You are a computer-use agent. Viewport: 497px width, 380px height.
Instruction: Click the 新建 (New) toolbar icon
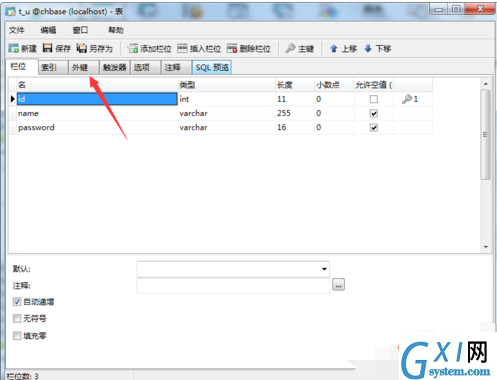pos(13,48)
